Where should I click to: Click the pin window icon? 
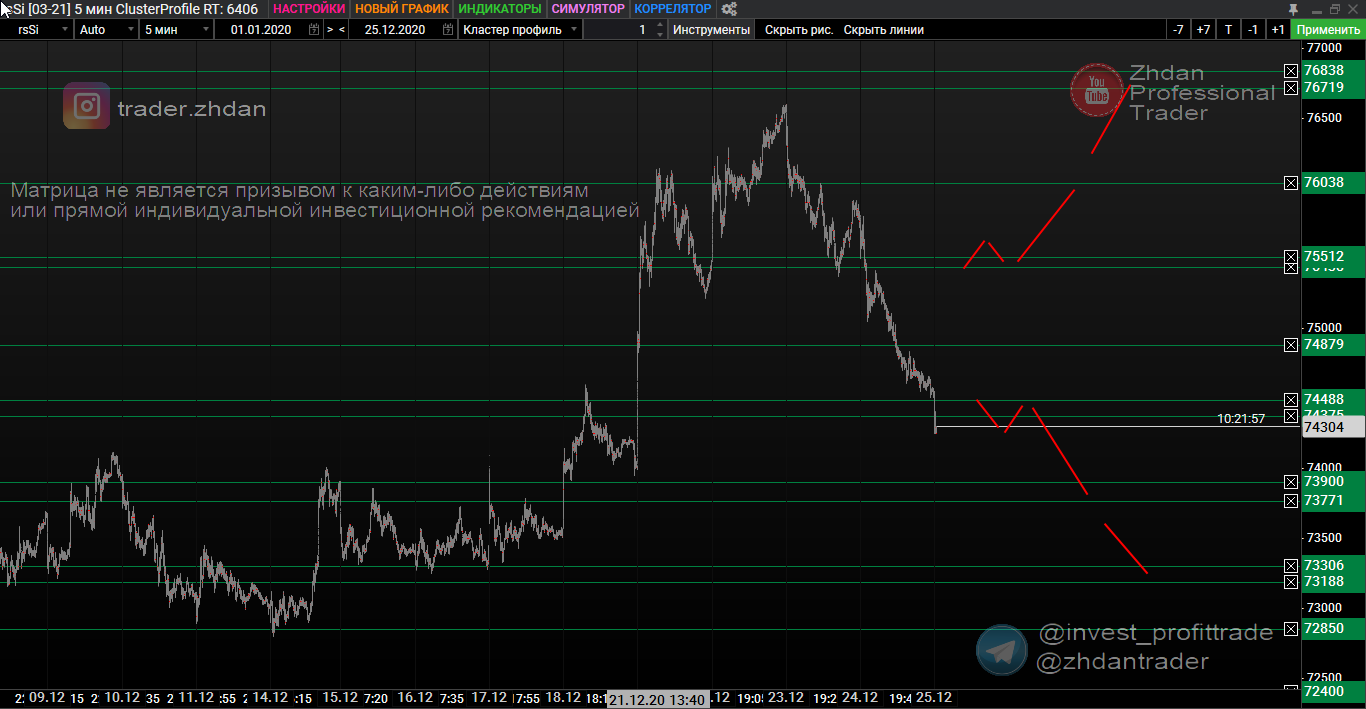1294,9
